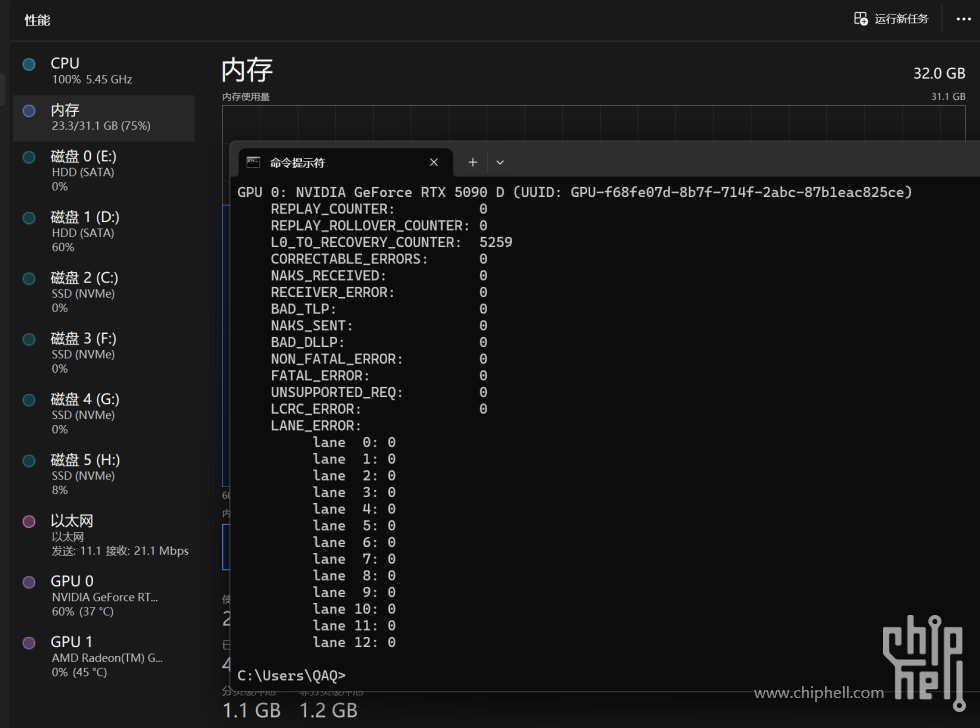Screen dimensions: 980x728
Task: Close the 命令提示符 tab
Action: point(434,162)
